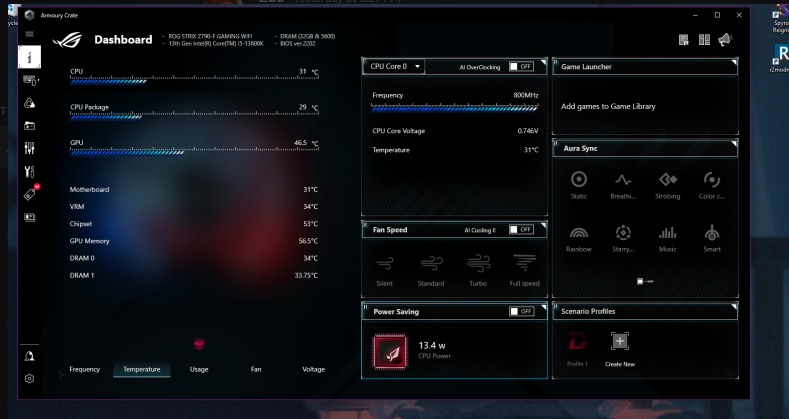
Task: Open the User Center profile icon
Action: coord(29,356)
